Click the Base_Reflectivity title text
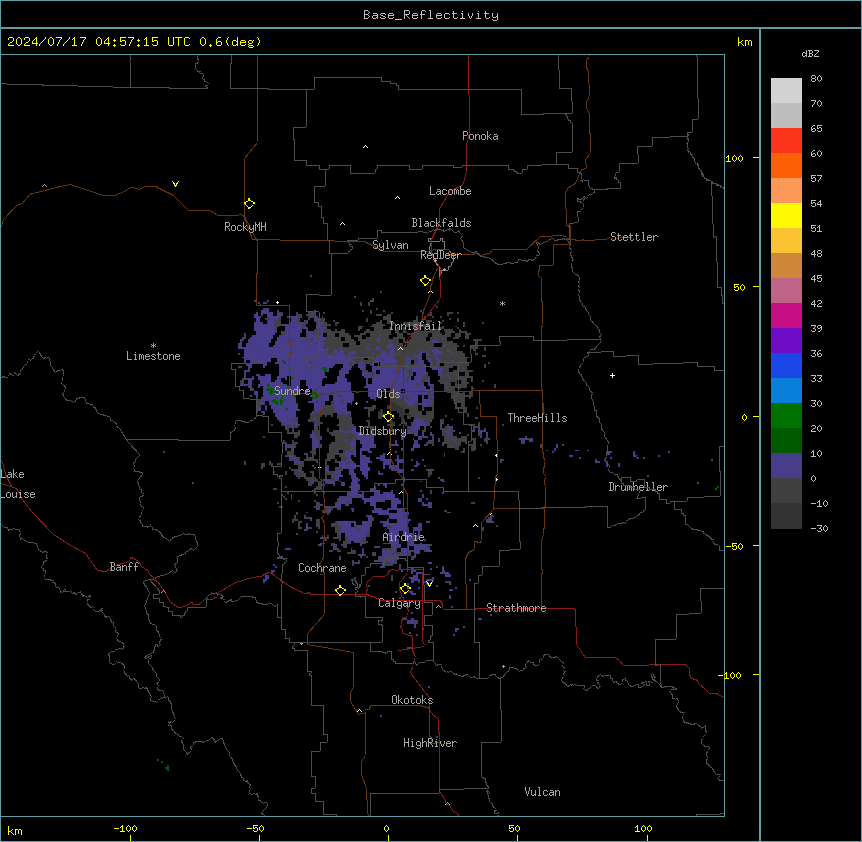This screenshot has width=862, height=842. coord(431,15)
